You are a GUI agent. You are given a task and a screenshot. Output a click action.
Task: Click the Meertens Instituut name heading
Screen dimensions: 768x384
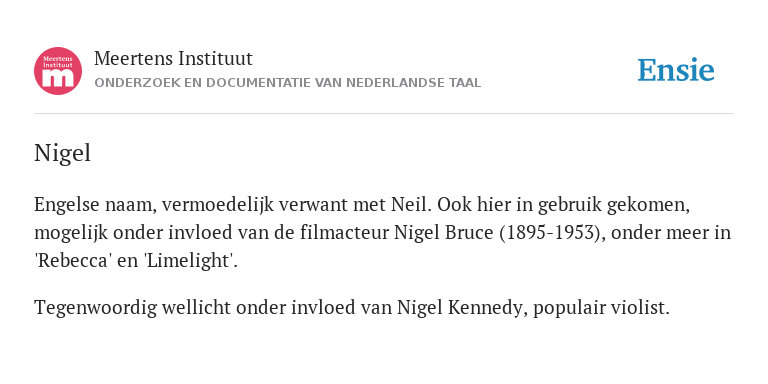tap(173, 59)
